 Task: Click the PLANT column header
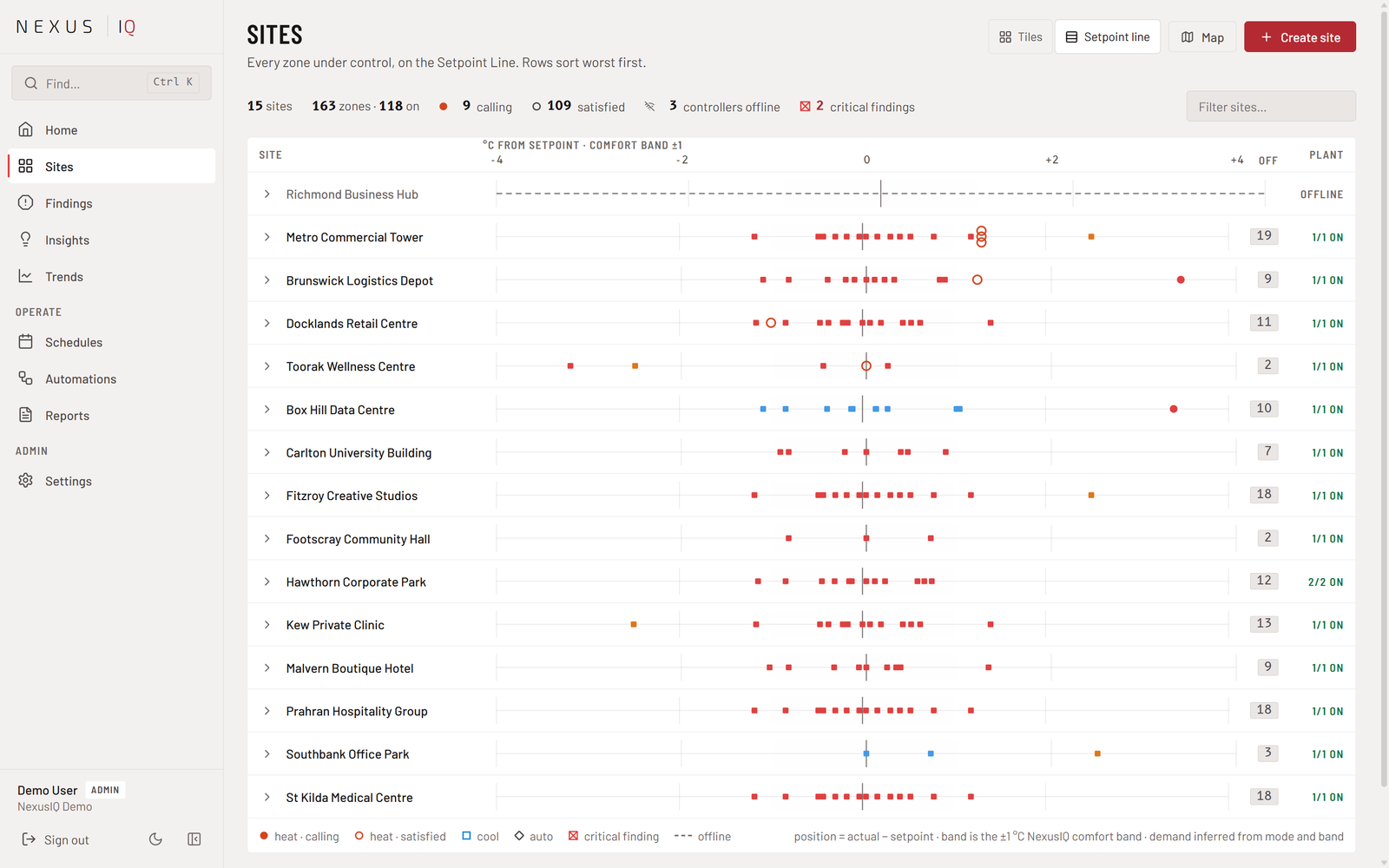[1326, 155]
